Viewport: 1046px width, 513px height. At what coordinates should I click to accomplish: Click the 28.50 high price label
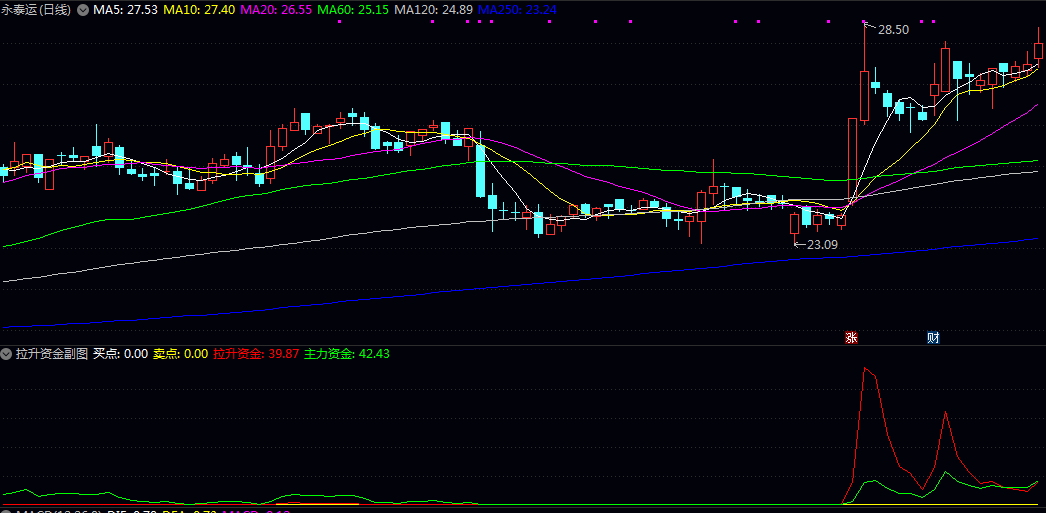[x=893, y=30]
